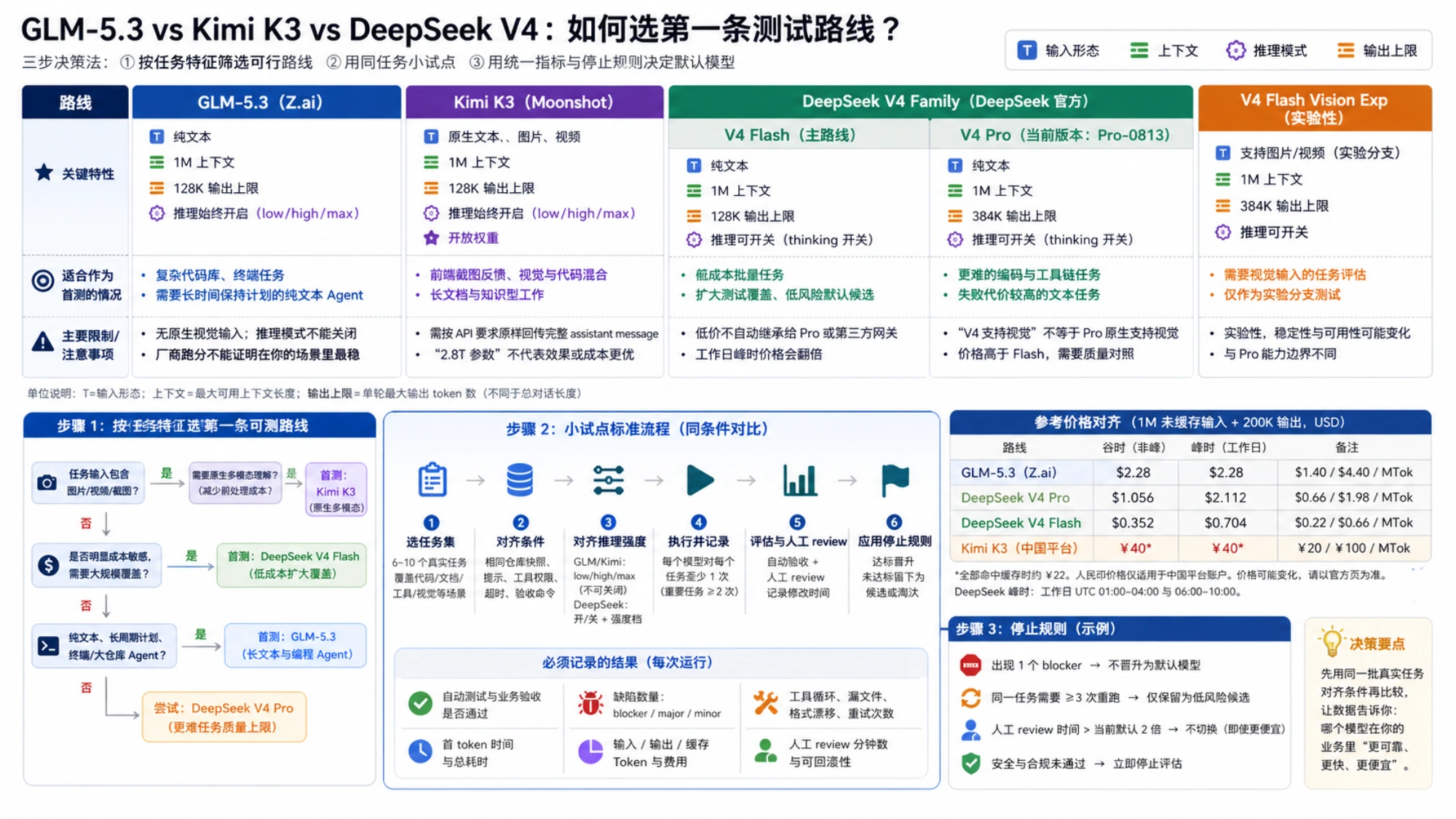Image resolution: width=1456 pixels, height=819 pixels.
Task: Click the 前端截图反馈、视觉与代码混合 bullet
Action: pos(518,274)
